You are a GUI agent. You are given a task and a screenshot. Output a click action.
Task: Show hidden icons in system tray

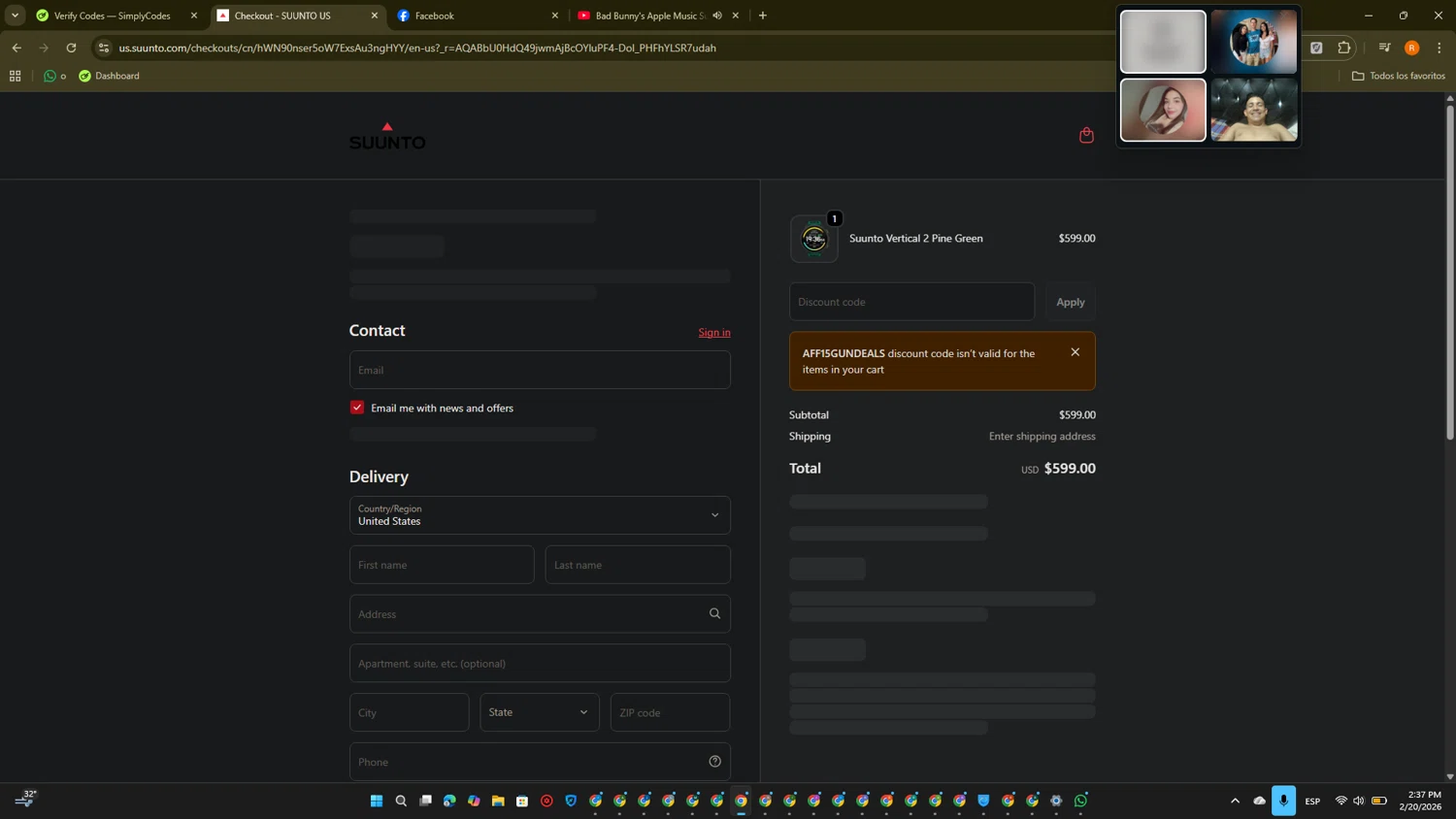point(1235,801)
